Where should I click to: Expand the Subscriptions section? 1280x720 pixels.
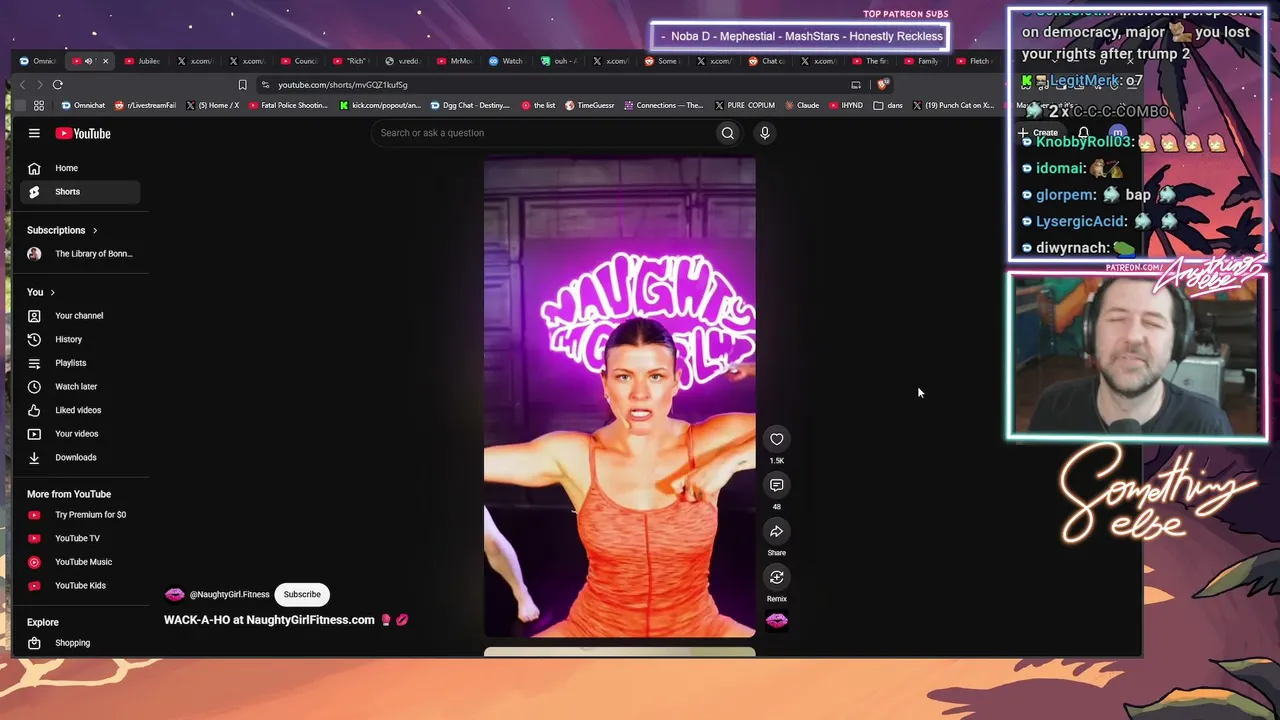tap(63, 230)
